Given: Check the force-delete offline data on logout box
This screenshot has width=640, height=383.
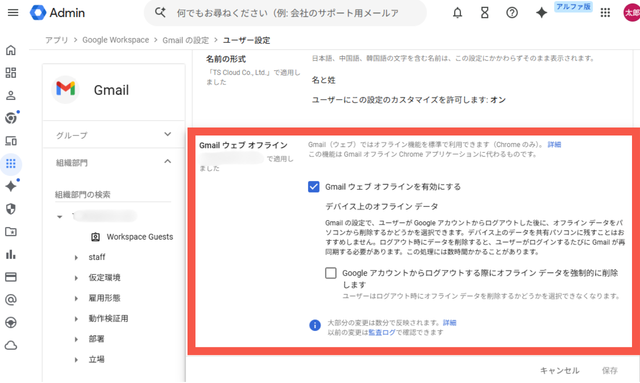Looking at the screenshot, I should pyautogui.click(x=331, y=273).
